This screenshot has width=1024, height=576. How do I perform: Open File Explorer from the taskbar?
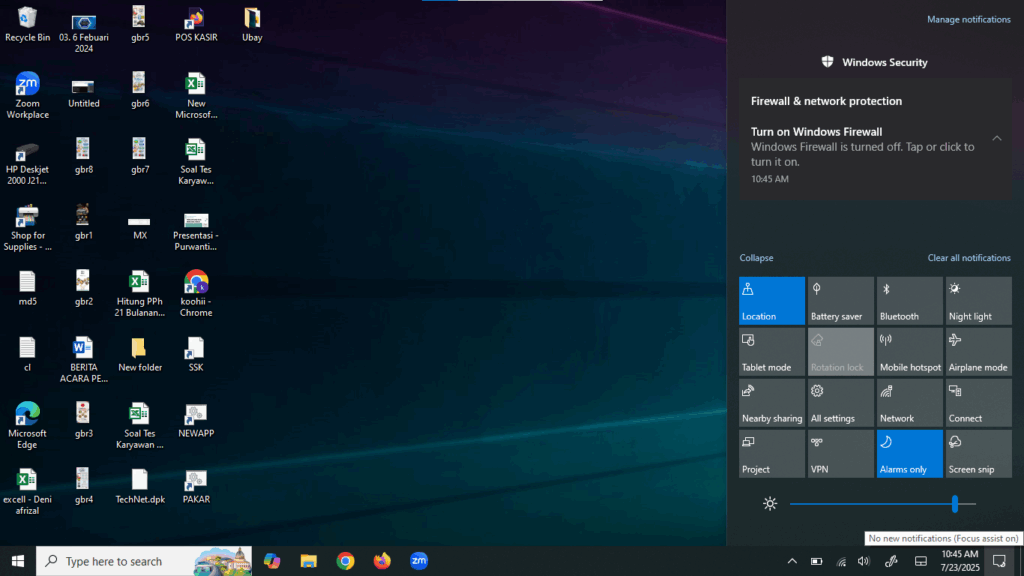click(x=308, y=561)
